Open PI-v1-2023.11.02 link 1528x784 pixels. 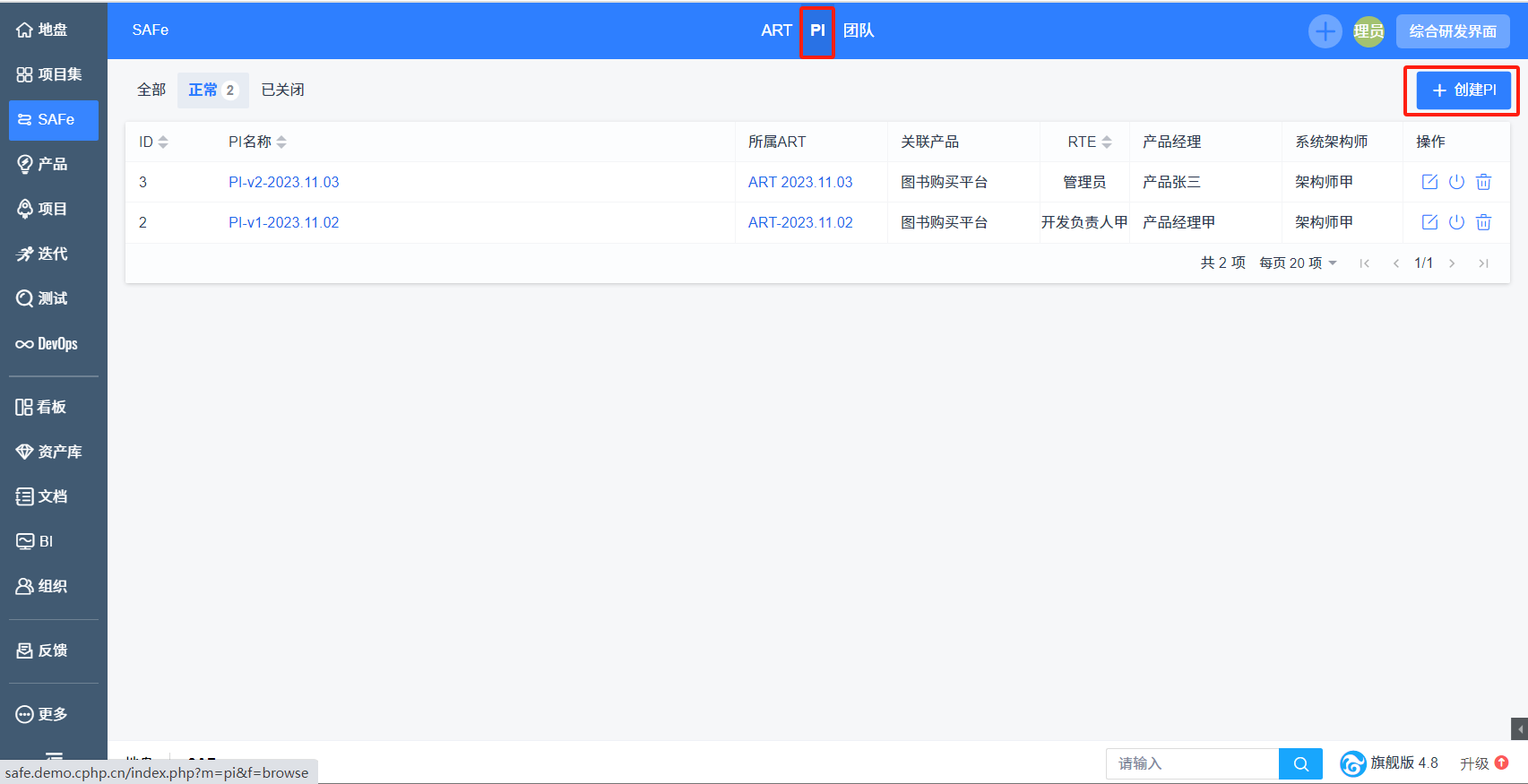(x=283, y=222)
